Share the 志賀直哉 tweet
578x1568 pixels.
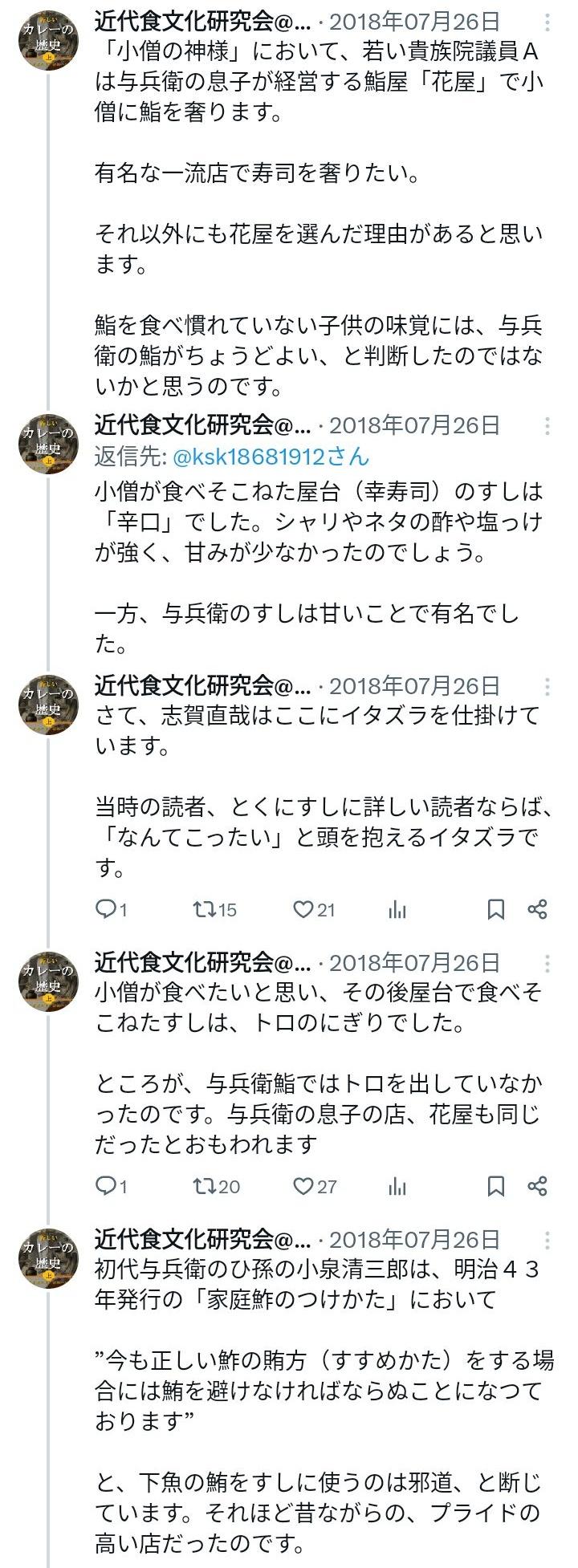pos(537,909)
